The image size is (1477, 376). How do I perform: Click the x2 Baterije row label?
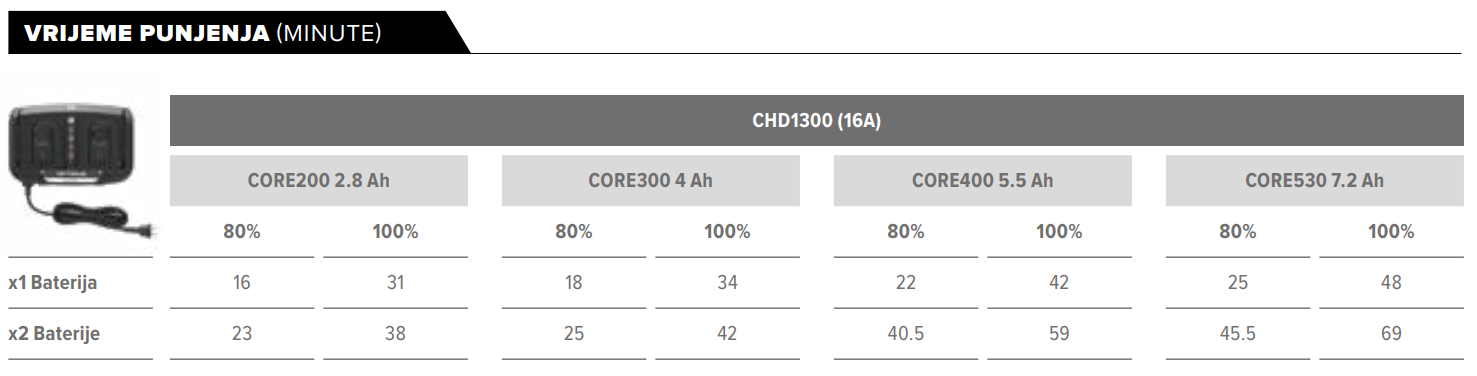click(54, 334)
